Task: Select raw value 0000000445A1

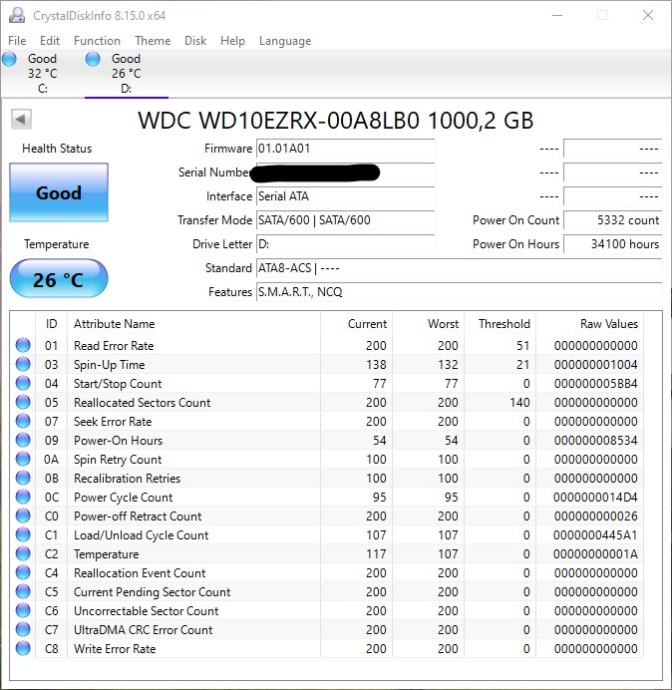Action: [x=595, y=535]
